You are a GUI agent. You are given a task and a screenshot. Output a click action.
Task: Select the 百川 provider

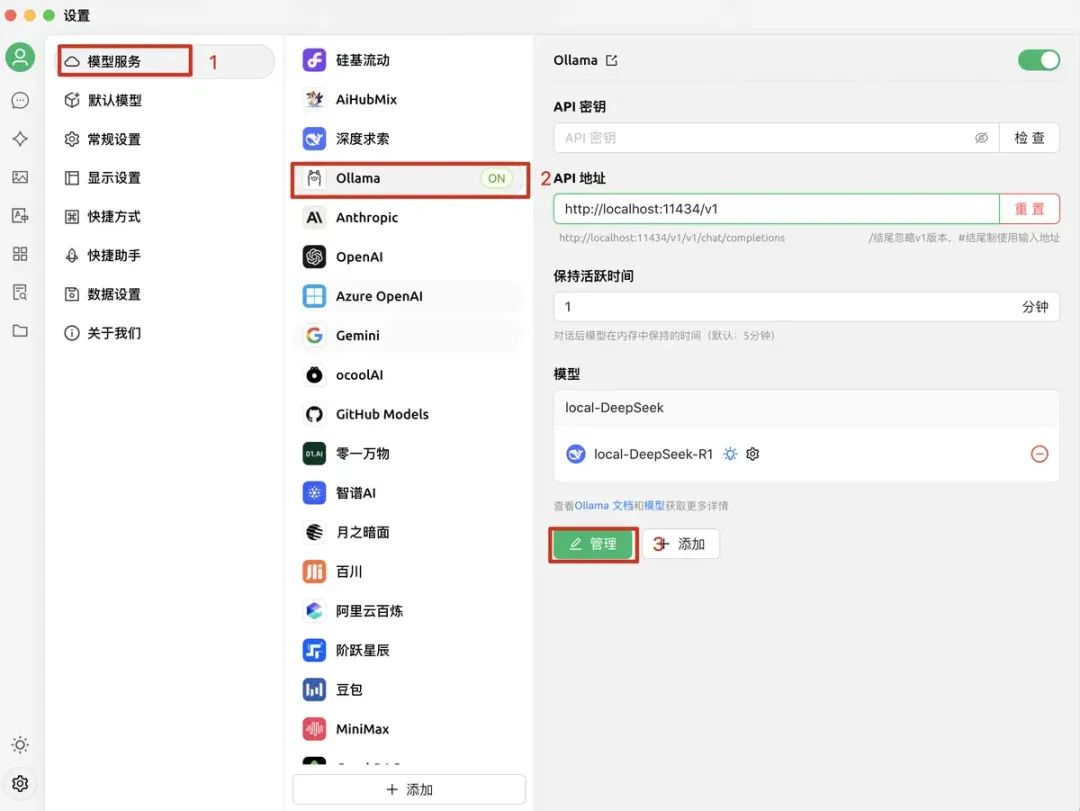coord(410,571)
